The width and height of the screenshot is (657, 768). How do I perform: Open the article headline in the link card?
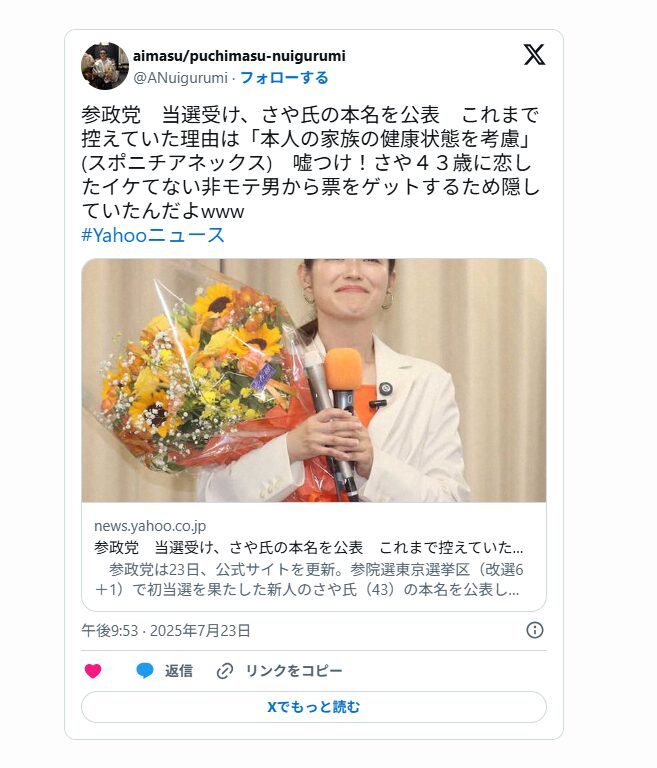coord(309,547)
